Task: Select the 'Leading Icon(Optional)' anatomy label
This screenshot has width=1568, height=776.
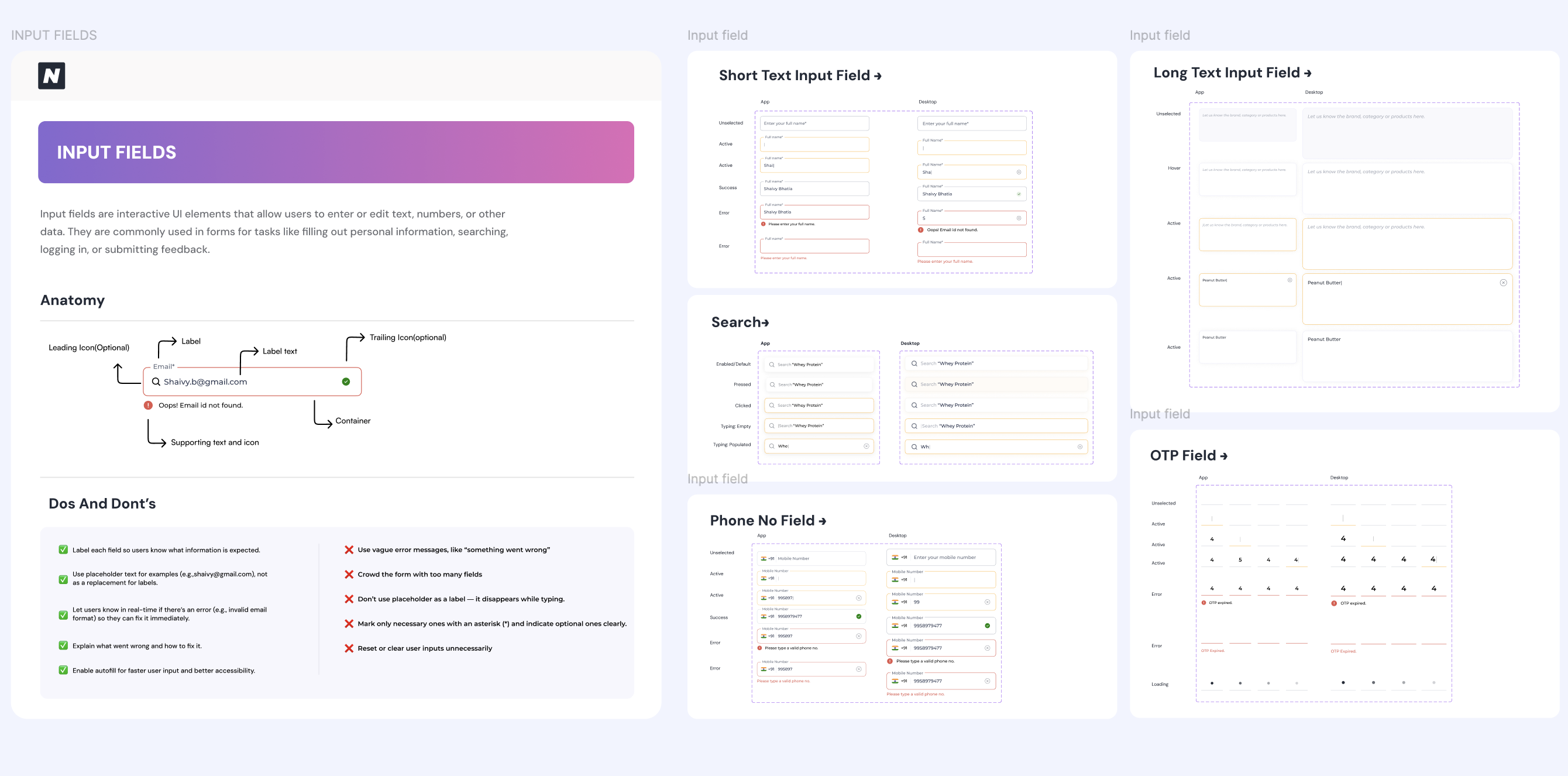Action: (x=89, y=348)
